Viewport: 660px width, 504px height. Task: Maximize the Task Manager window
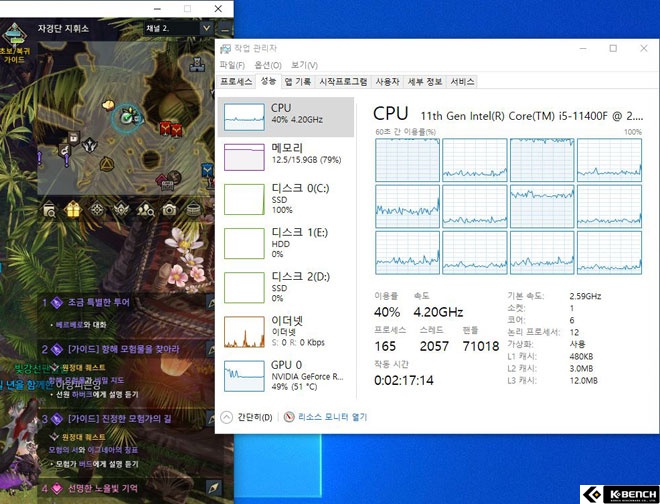point(613,48)
